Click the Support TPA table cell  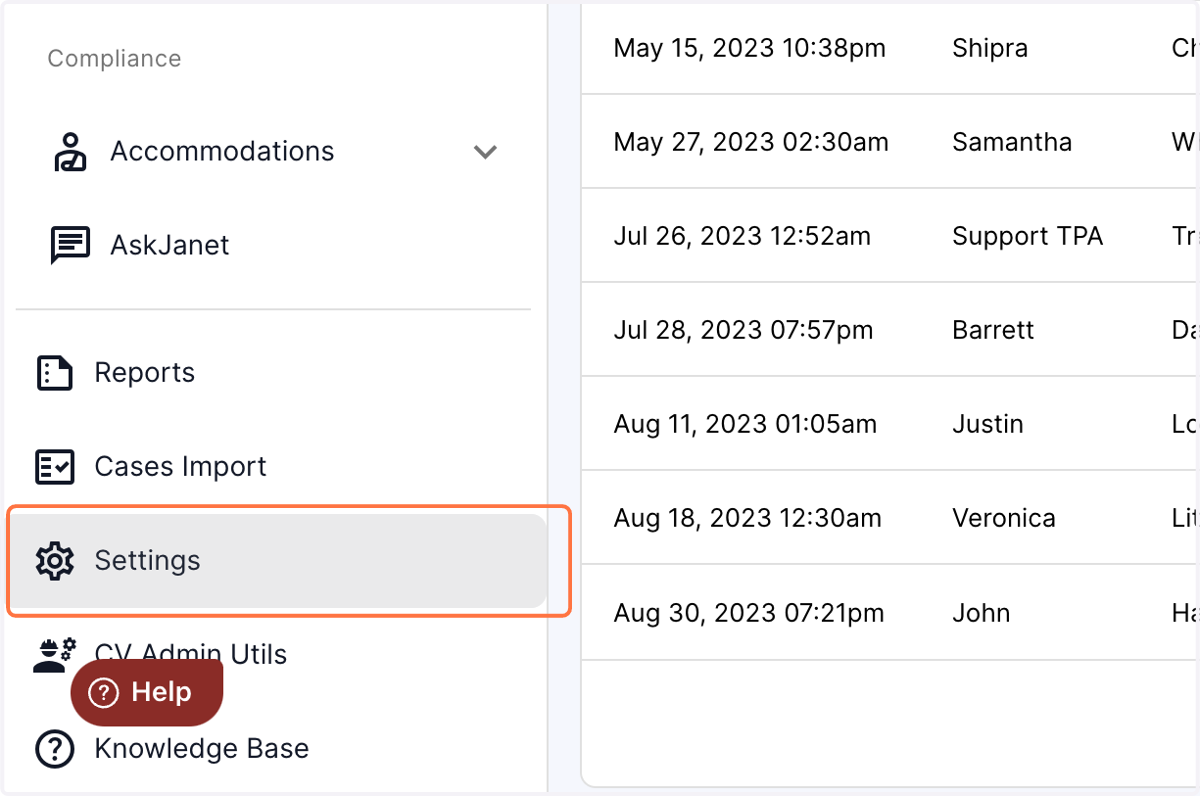pos(1028,236)
